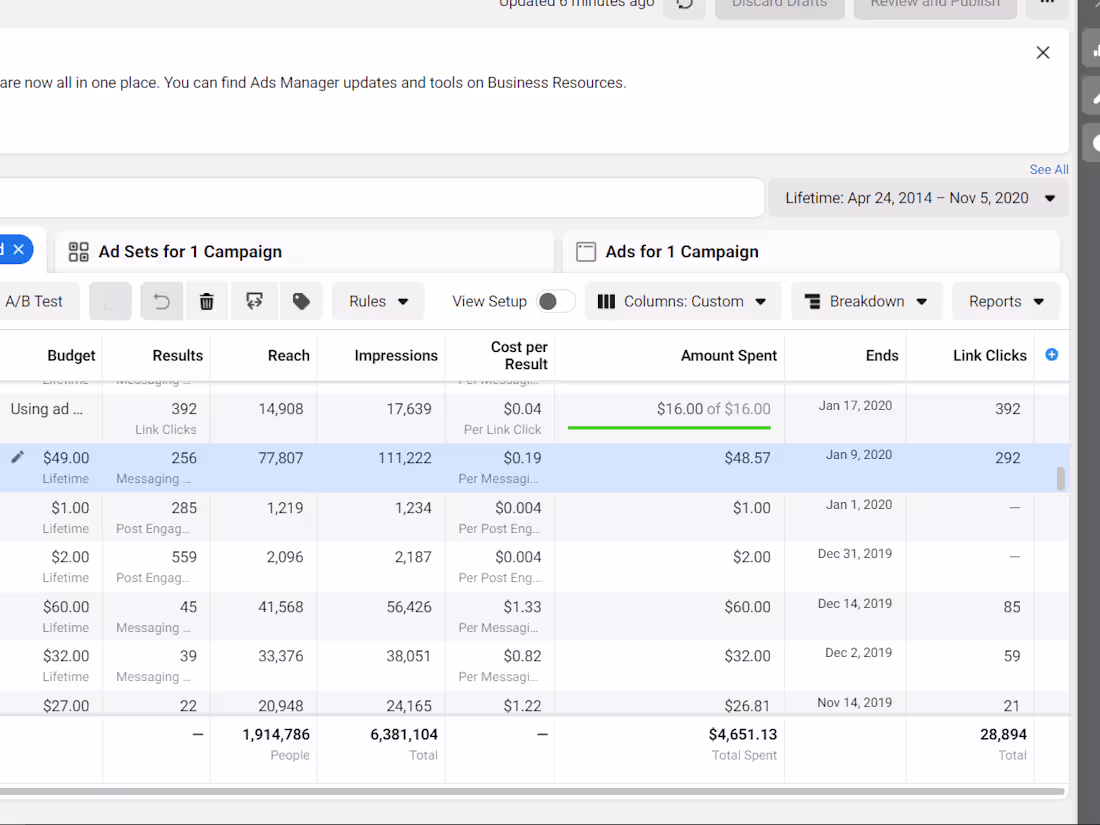The image size is (1100, 825).
Task: Switch to Ad Sets for 1 Campaign tab
Action: 190,252
